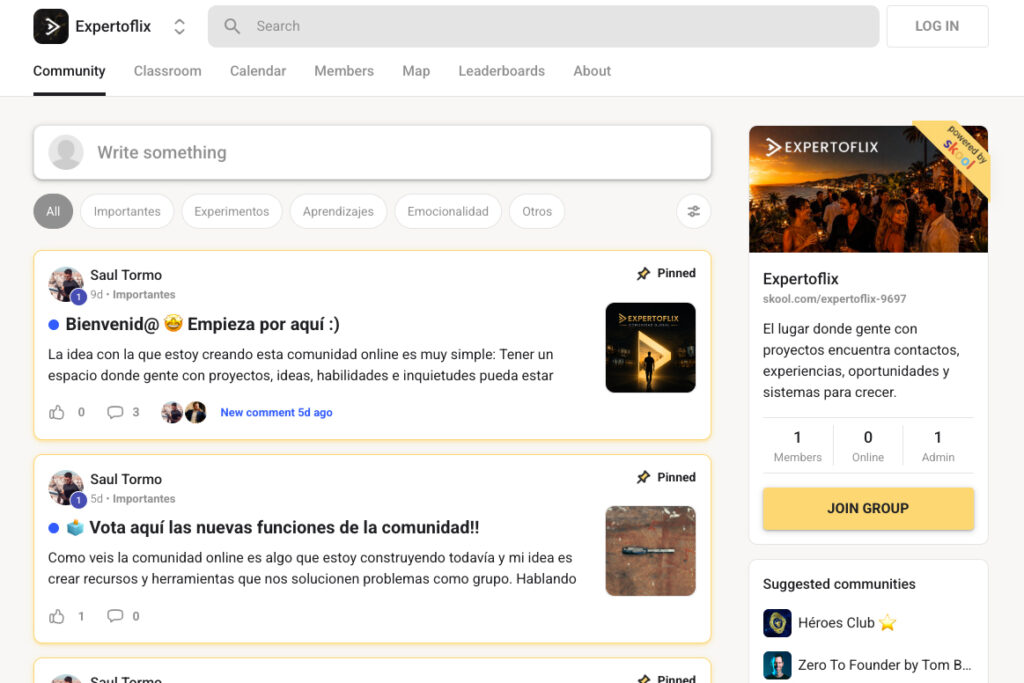View the Leaderboards tab
1024x683 pixels.
coord(502,71)
